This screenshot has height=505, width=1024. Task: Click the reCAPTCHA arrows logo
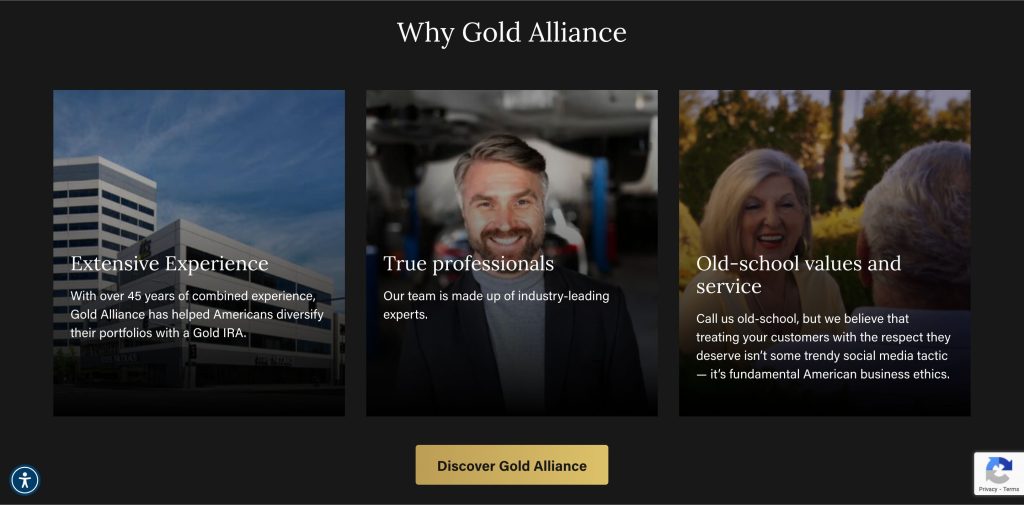[x=999, y=470]
